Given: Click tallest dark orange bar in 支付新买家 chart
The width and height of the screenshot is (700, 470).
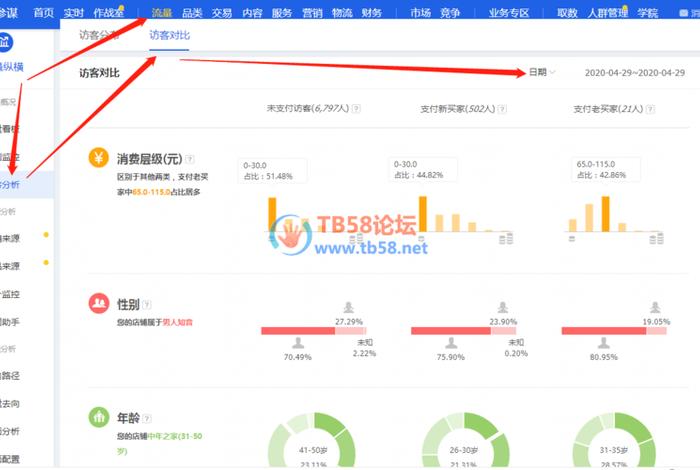Looking at the screenshot, I should pos(423,214).
